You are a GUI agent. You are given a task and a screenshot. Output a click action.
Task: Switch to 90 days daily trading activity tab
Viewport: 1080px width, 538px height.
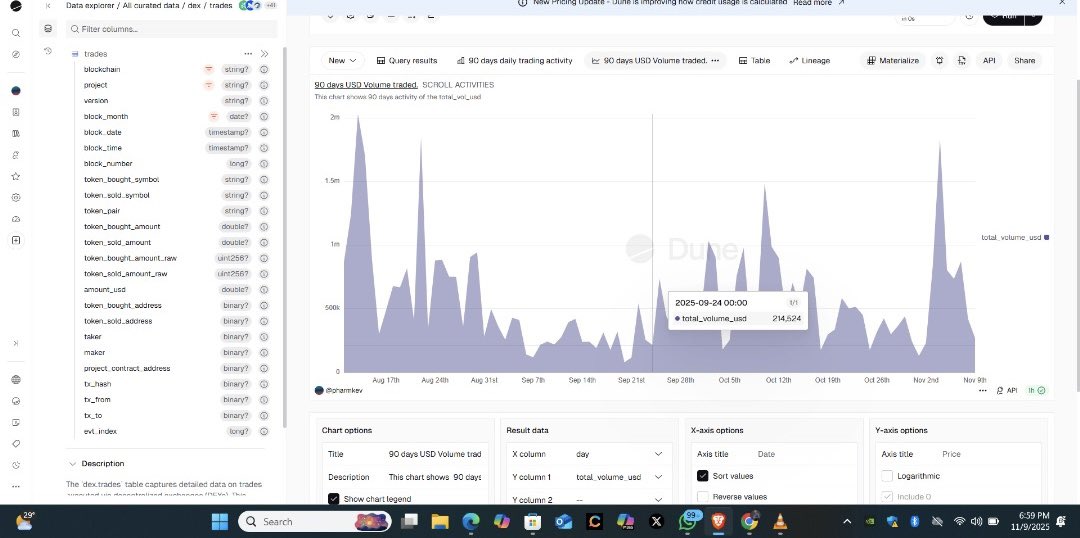click(x=514, y=61)
